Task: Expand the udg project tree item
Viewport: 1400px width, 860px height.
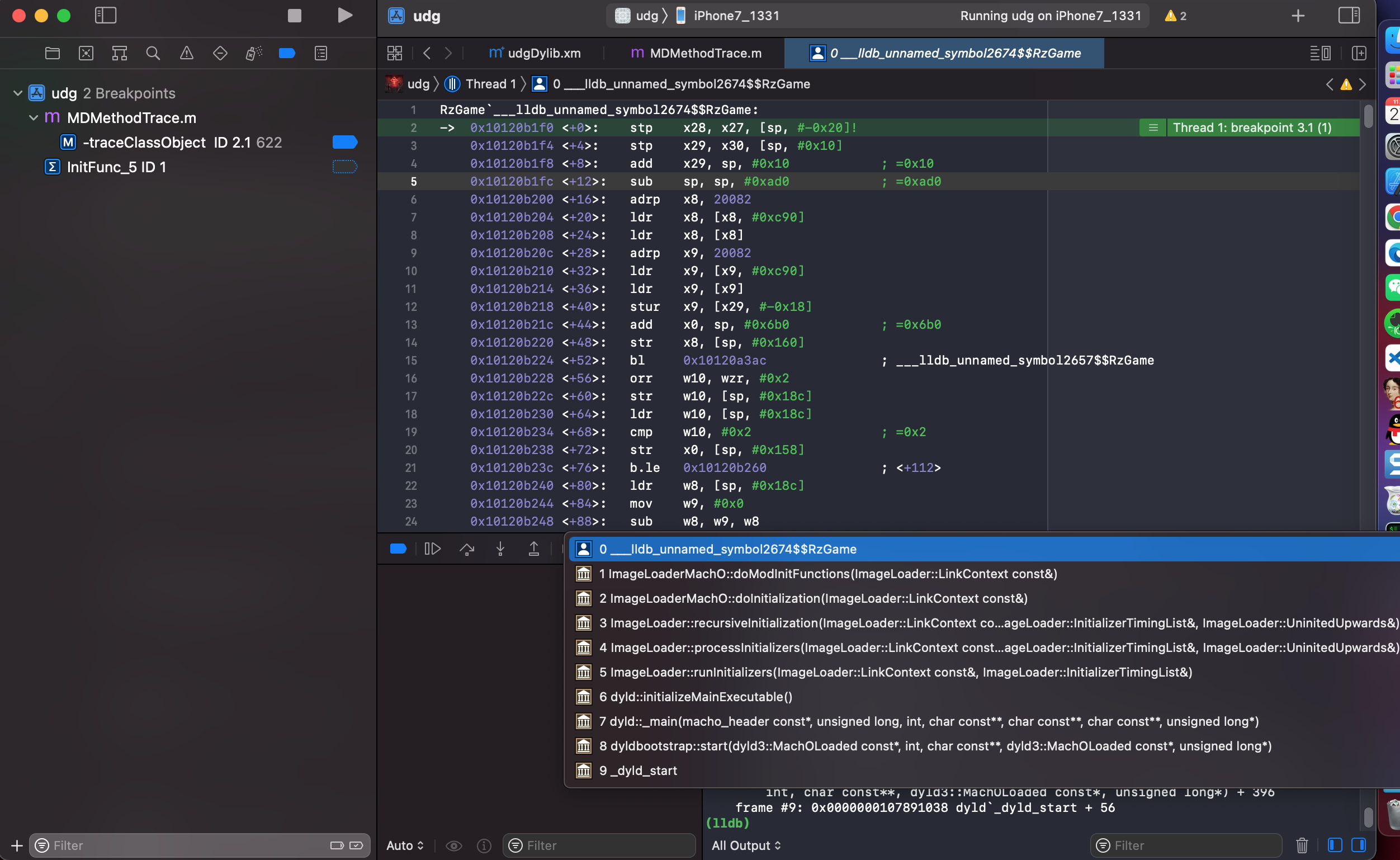Action: click(x=17, y=92)
